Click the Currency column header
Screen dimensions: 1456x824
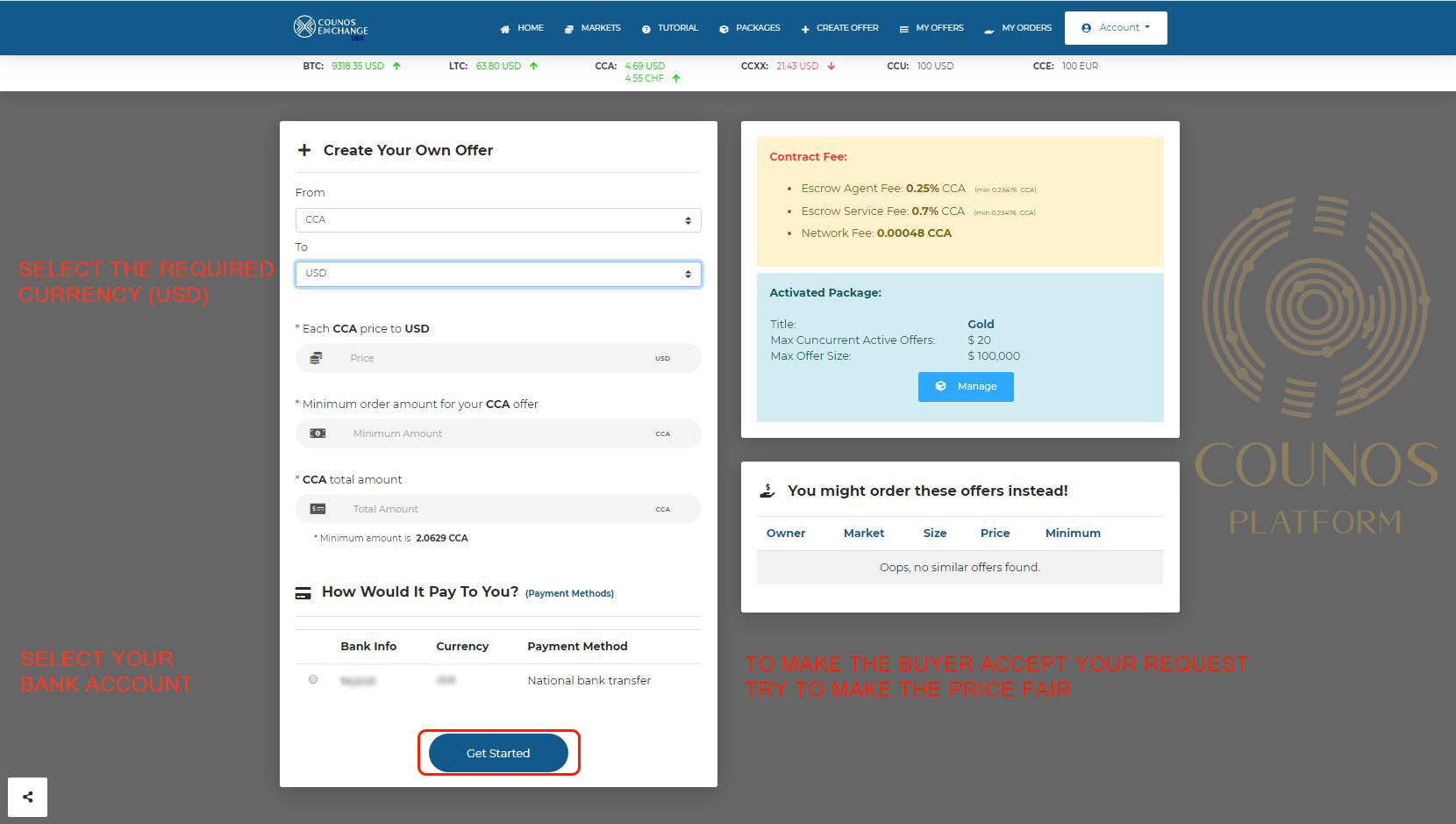point(462,647)
